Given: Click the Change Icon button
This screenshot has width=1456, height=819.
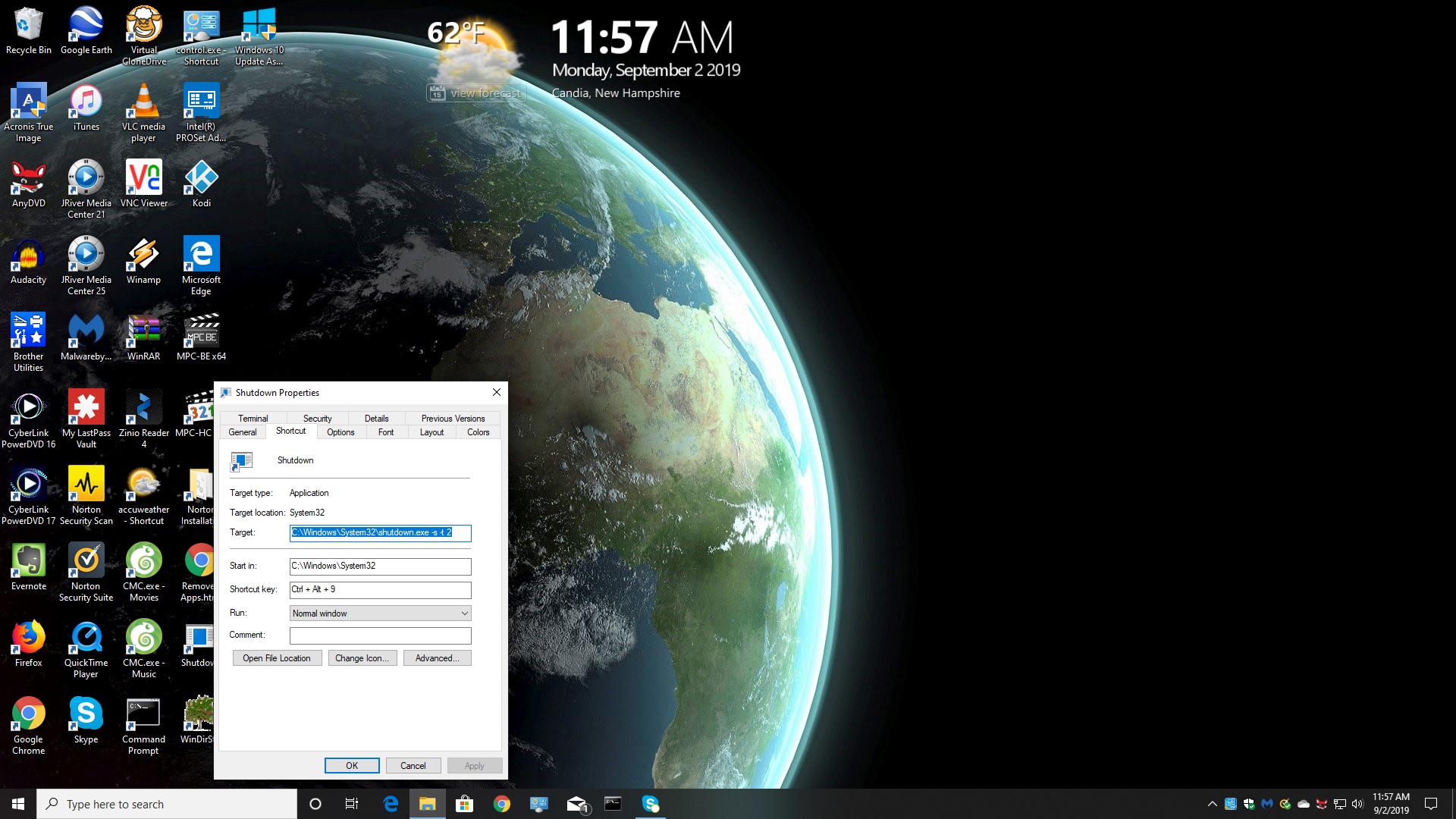Looking at the screenshot, I should (x=362, y=658).
